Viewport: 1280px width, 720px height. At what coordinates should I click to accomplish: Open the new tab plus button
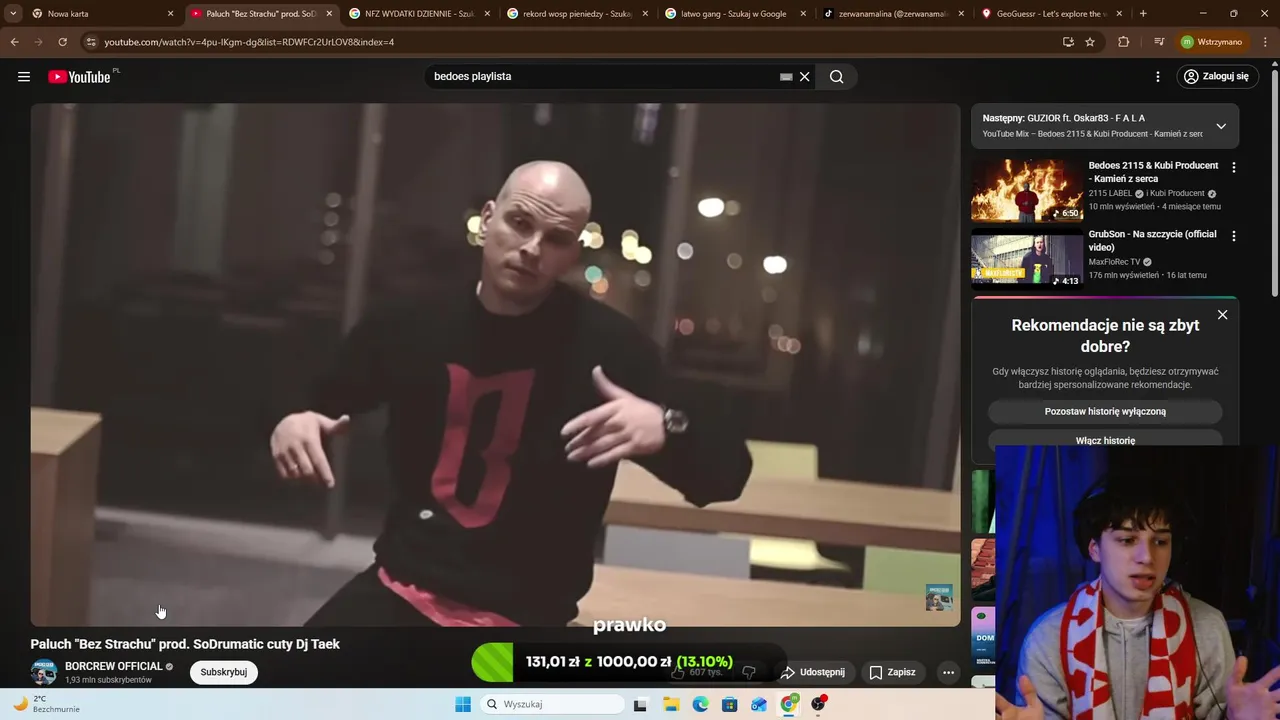click(x=1143, y=14)
